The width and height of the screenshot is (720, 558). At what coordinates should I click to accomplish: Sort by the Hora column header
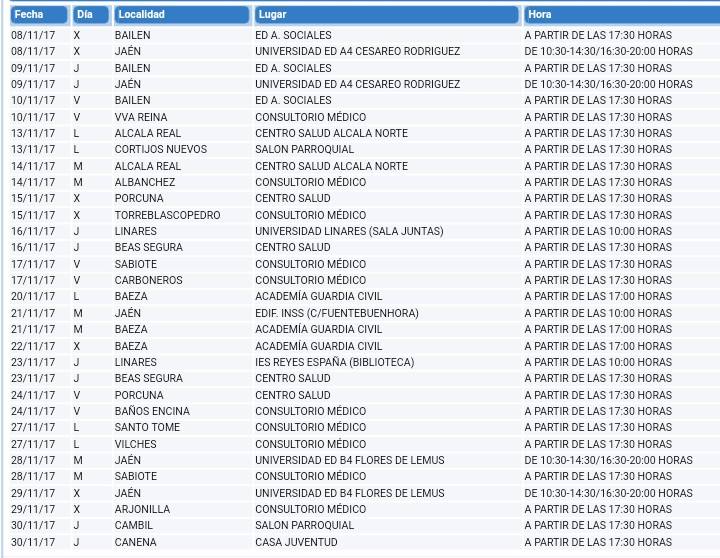[622, 15]
